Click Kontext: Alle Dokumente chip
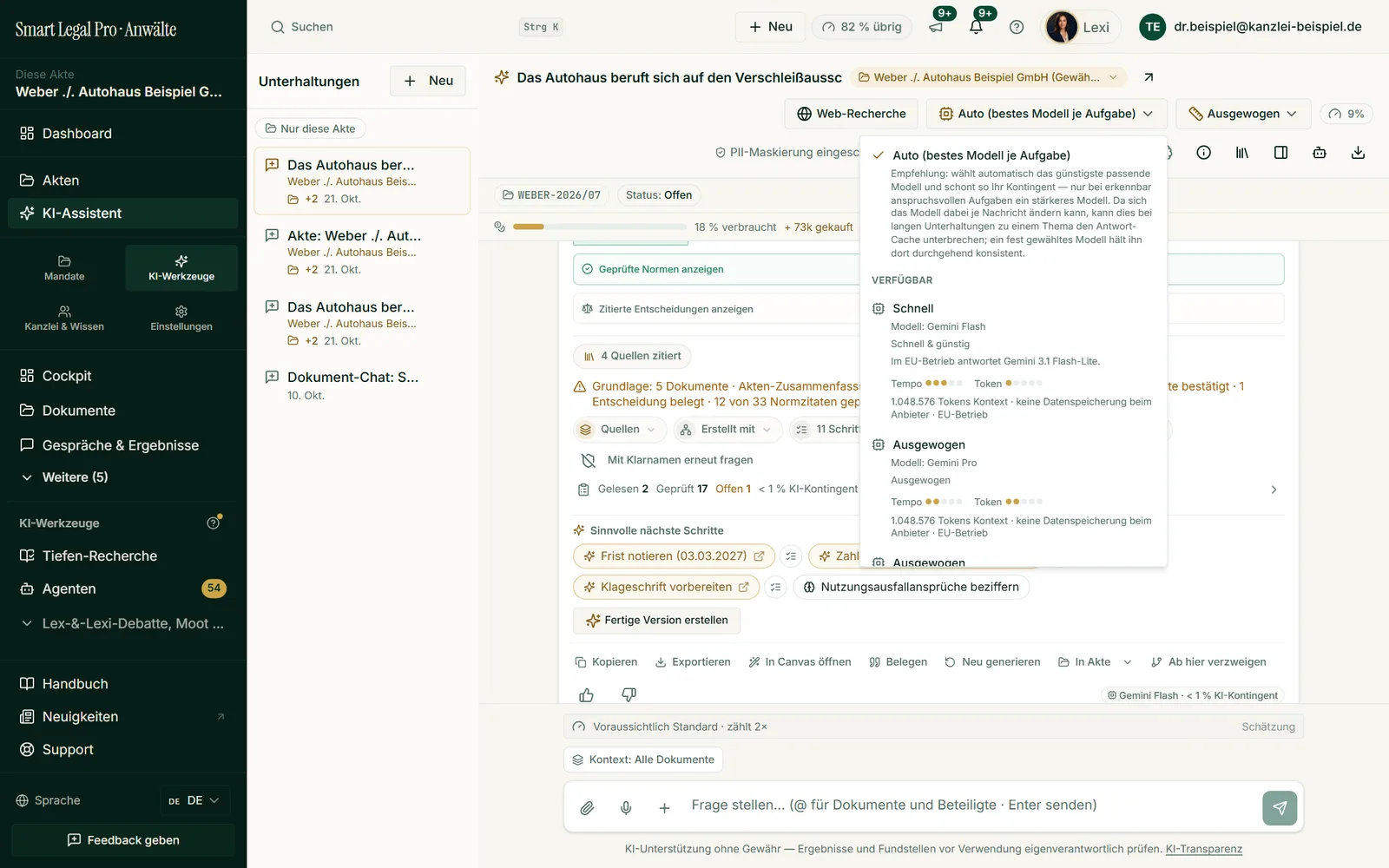This screenshot has height=868, width=1389. (643, 759)
